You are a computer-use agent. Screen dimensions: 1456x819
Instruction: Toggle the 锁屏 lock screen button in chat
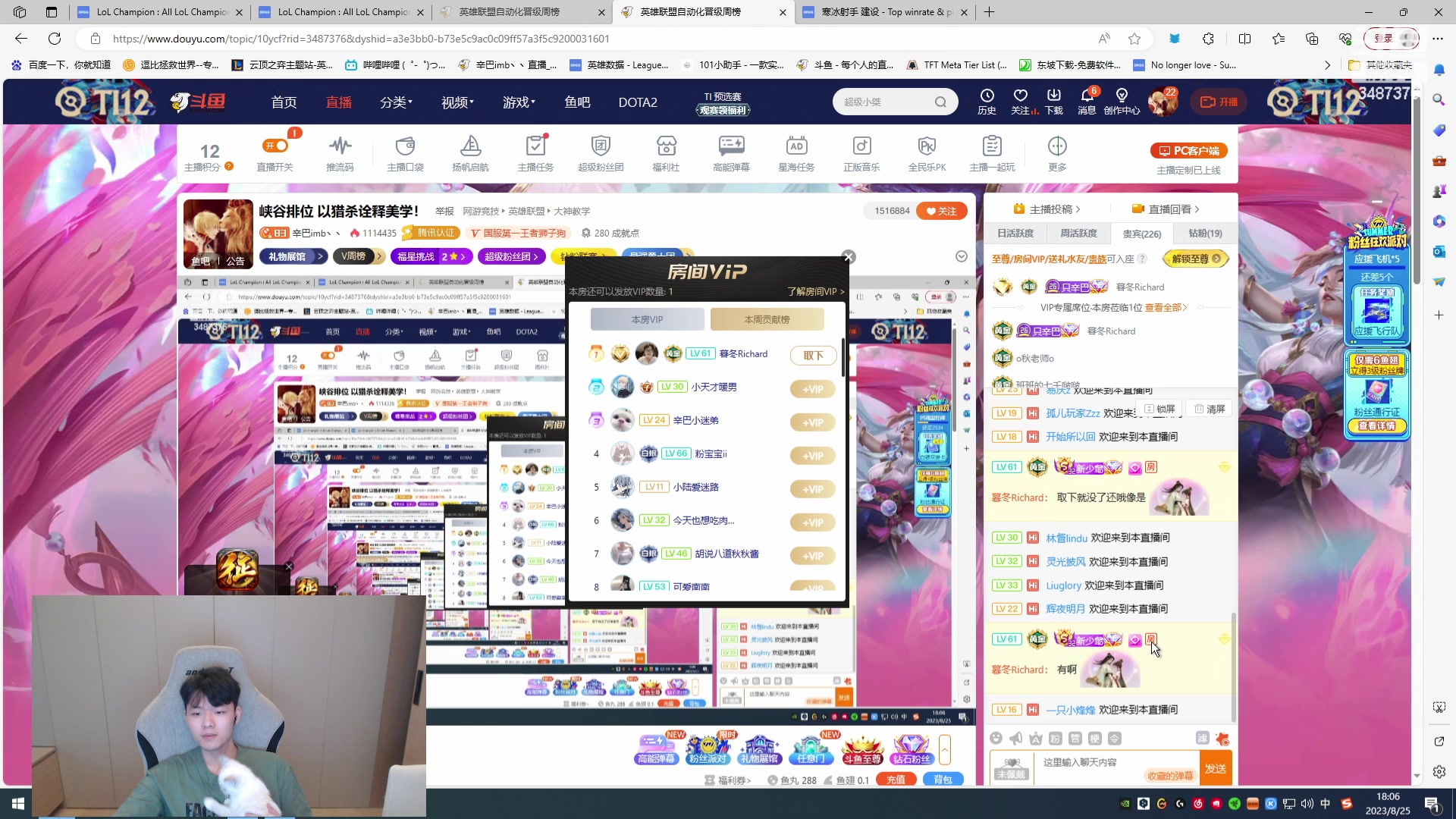1159,409
